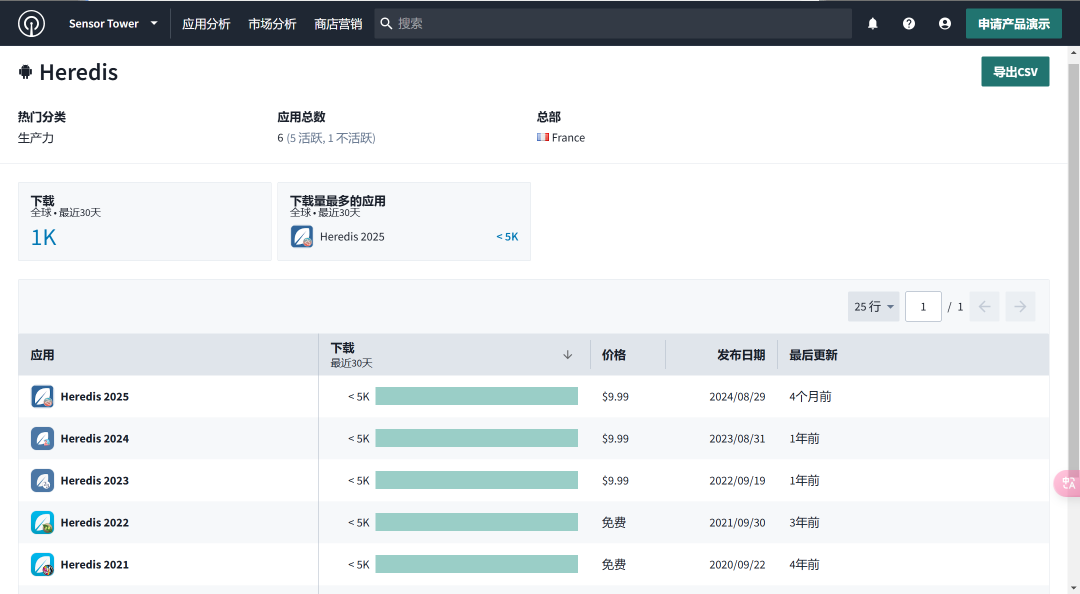Screen dimensions: 1080x594
Task: Open the 25 行 rows-per-page dropdown
Action: (x=873, y=307)
